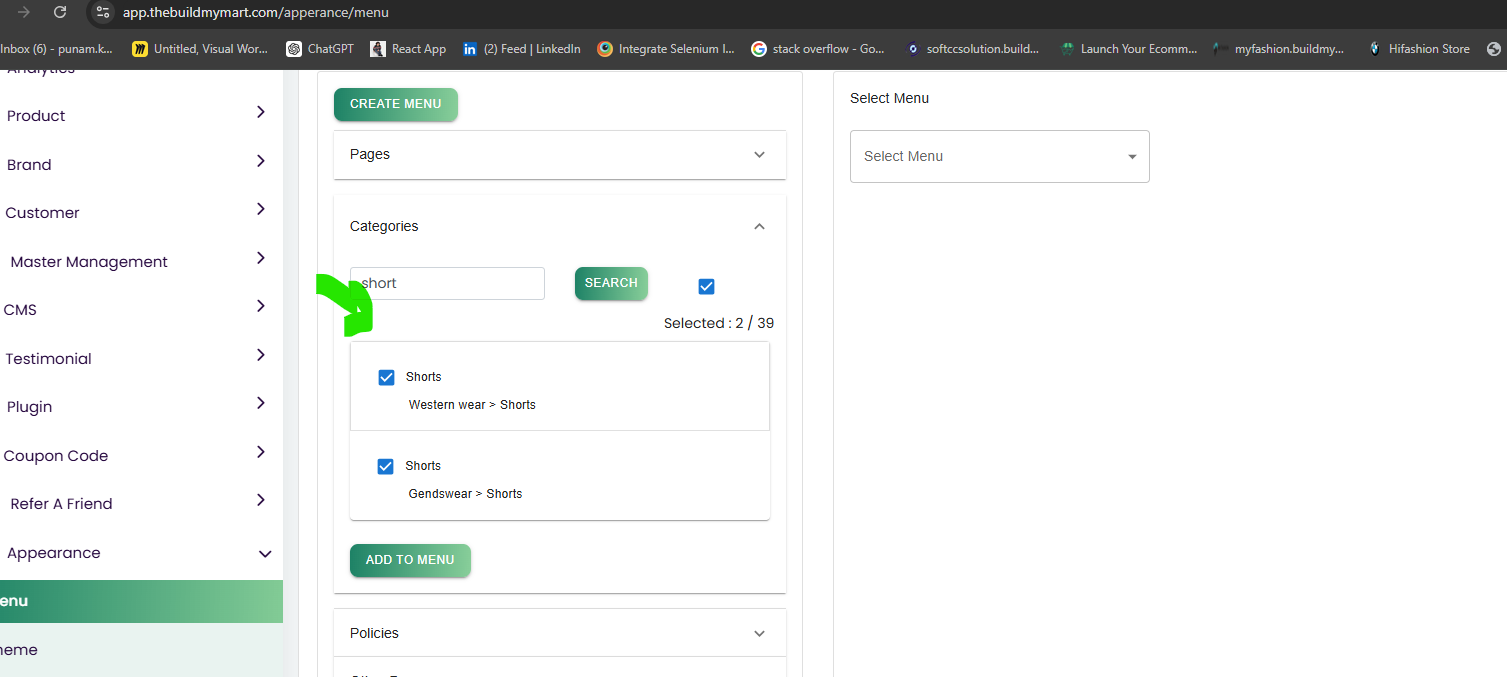The image size is (1507, 677).
Task: Open the Hifashion Store bookmark
Action: click(1419, 48)
